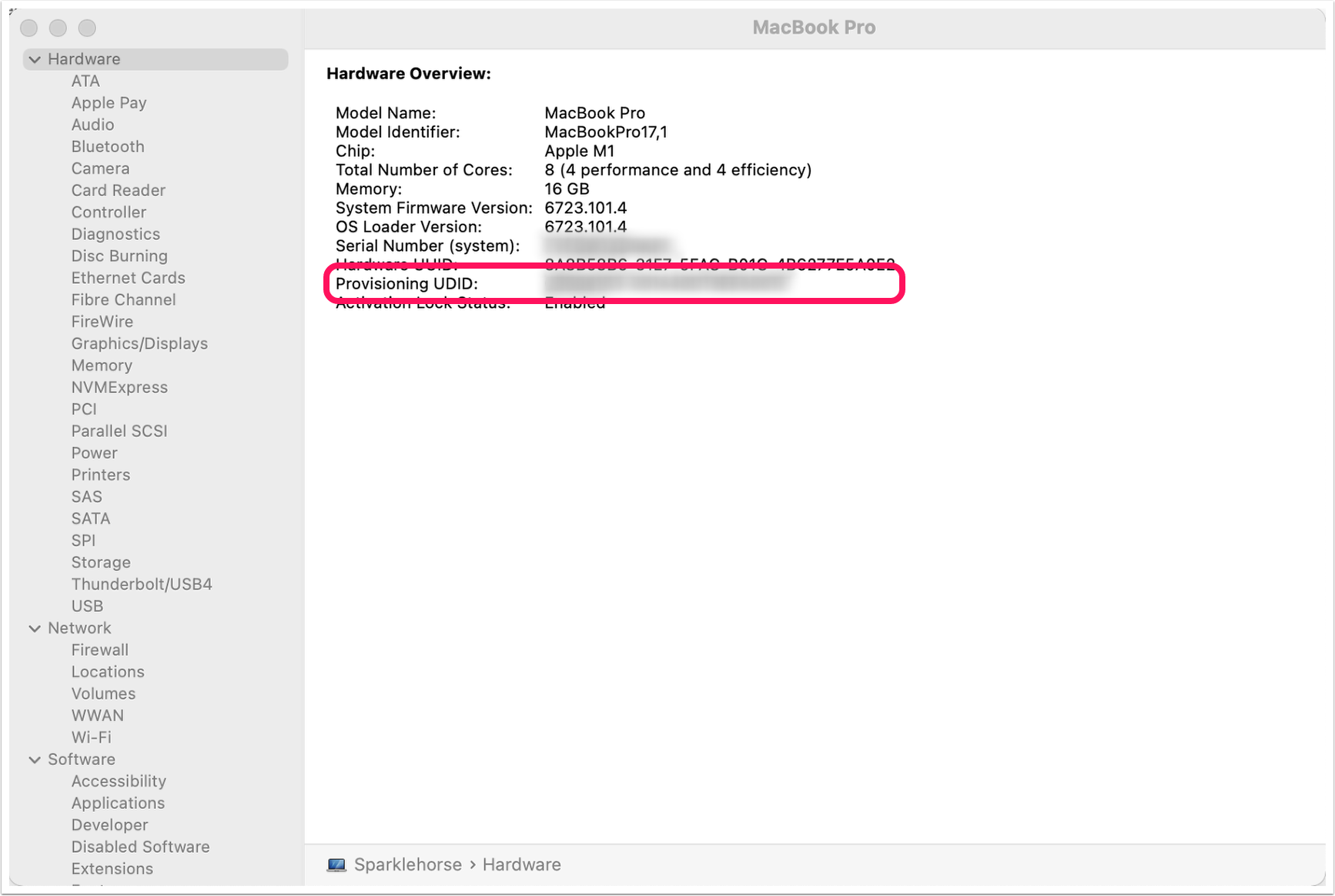Open Apple Pay in the sidebar
This screenshot has width=1335, height=896.
(109, 103)
